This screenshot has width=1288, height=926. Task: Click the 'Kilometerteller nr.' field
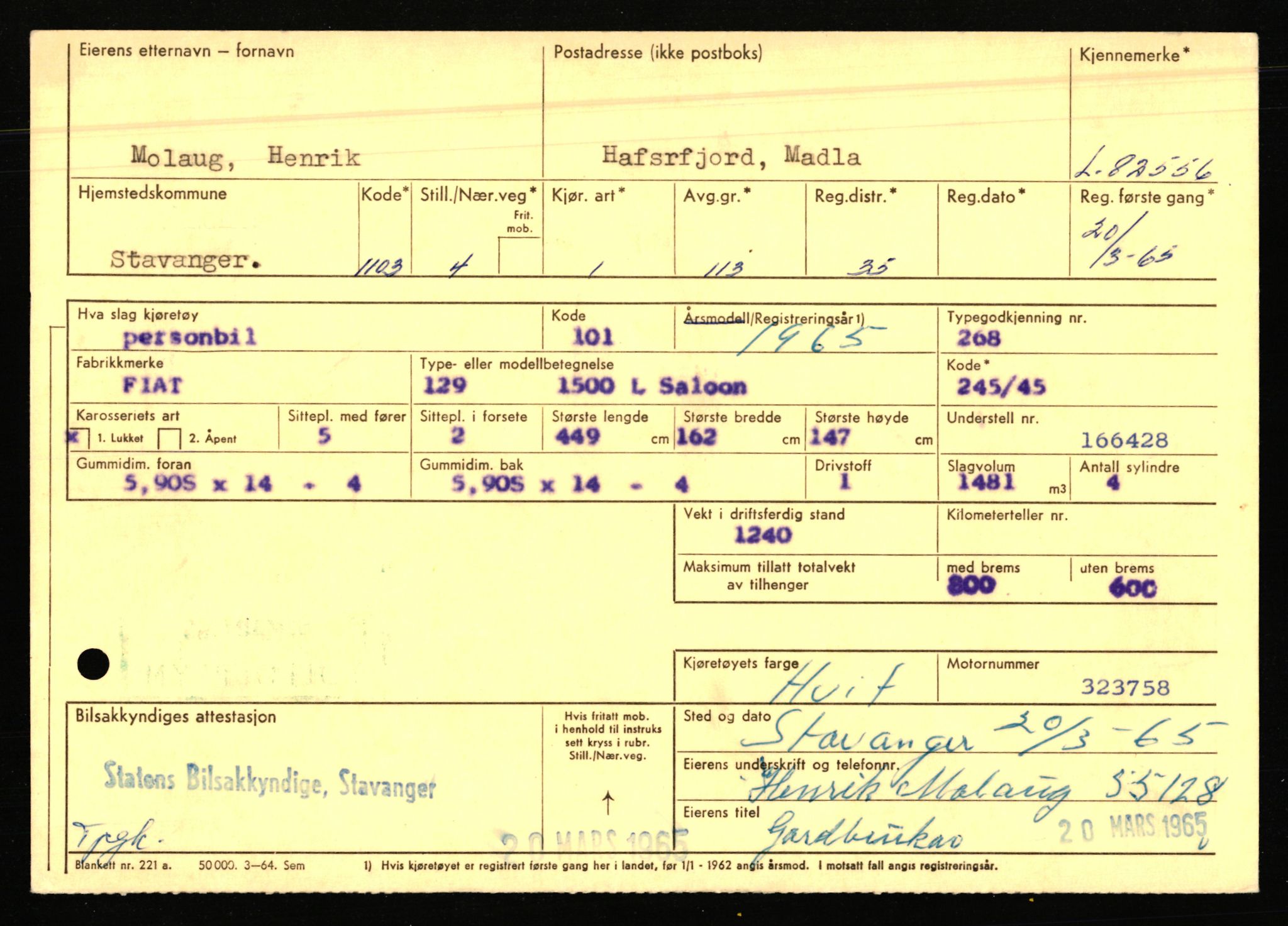tap(1077, 529)
